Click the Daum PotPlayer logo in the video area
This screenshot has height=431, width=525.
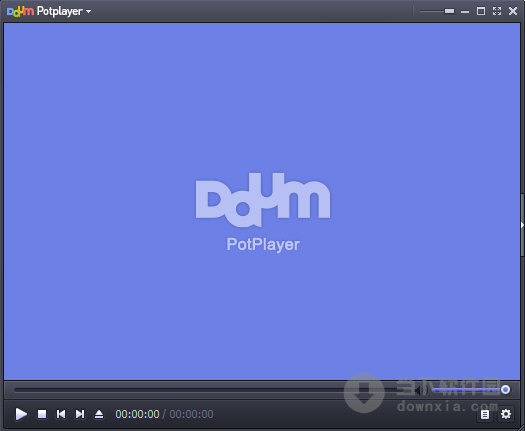coord(263,213)
